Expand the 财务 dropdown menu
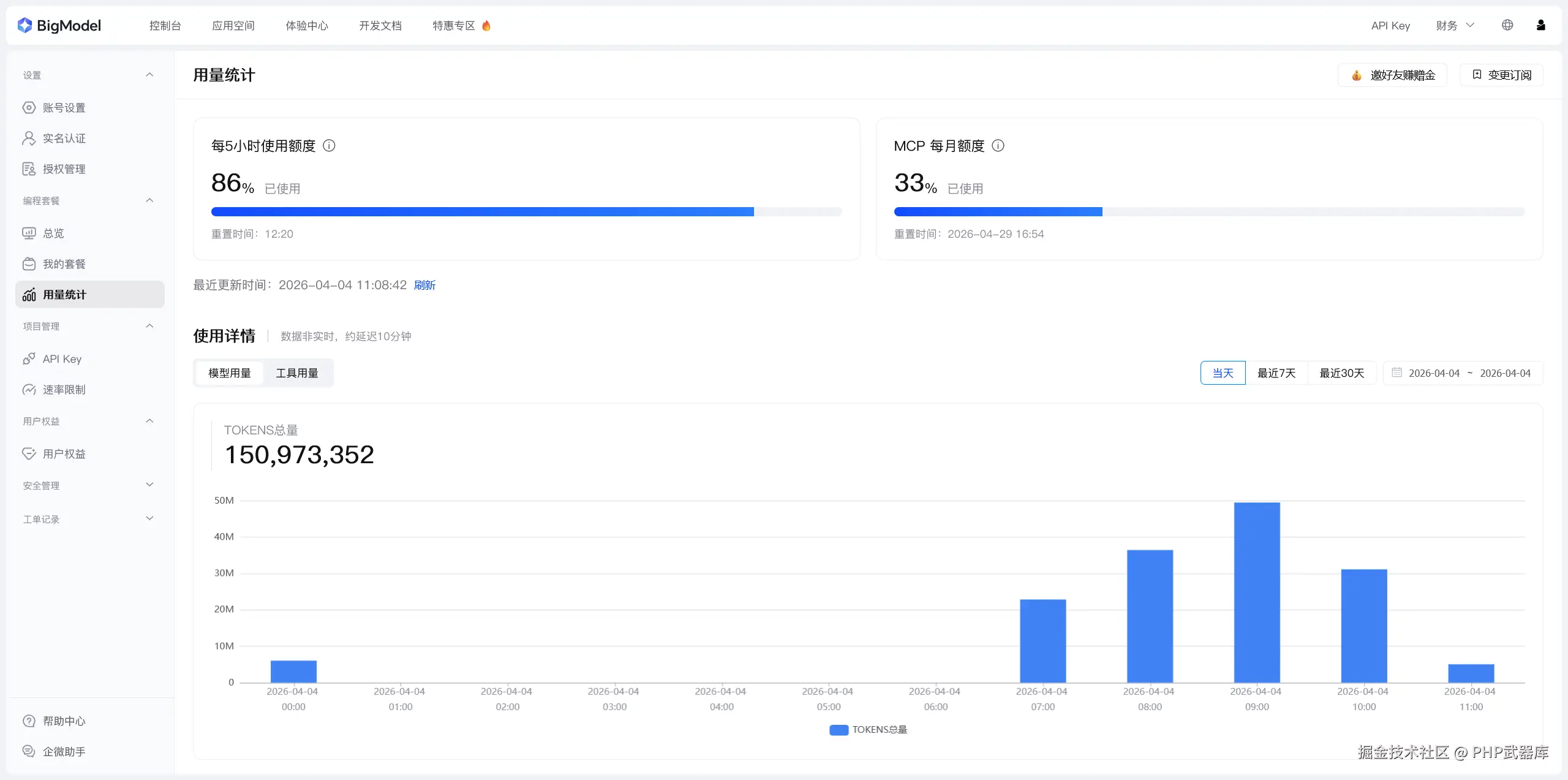Screen dimensions: 1568x780 coord(1455,26)
